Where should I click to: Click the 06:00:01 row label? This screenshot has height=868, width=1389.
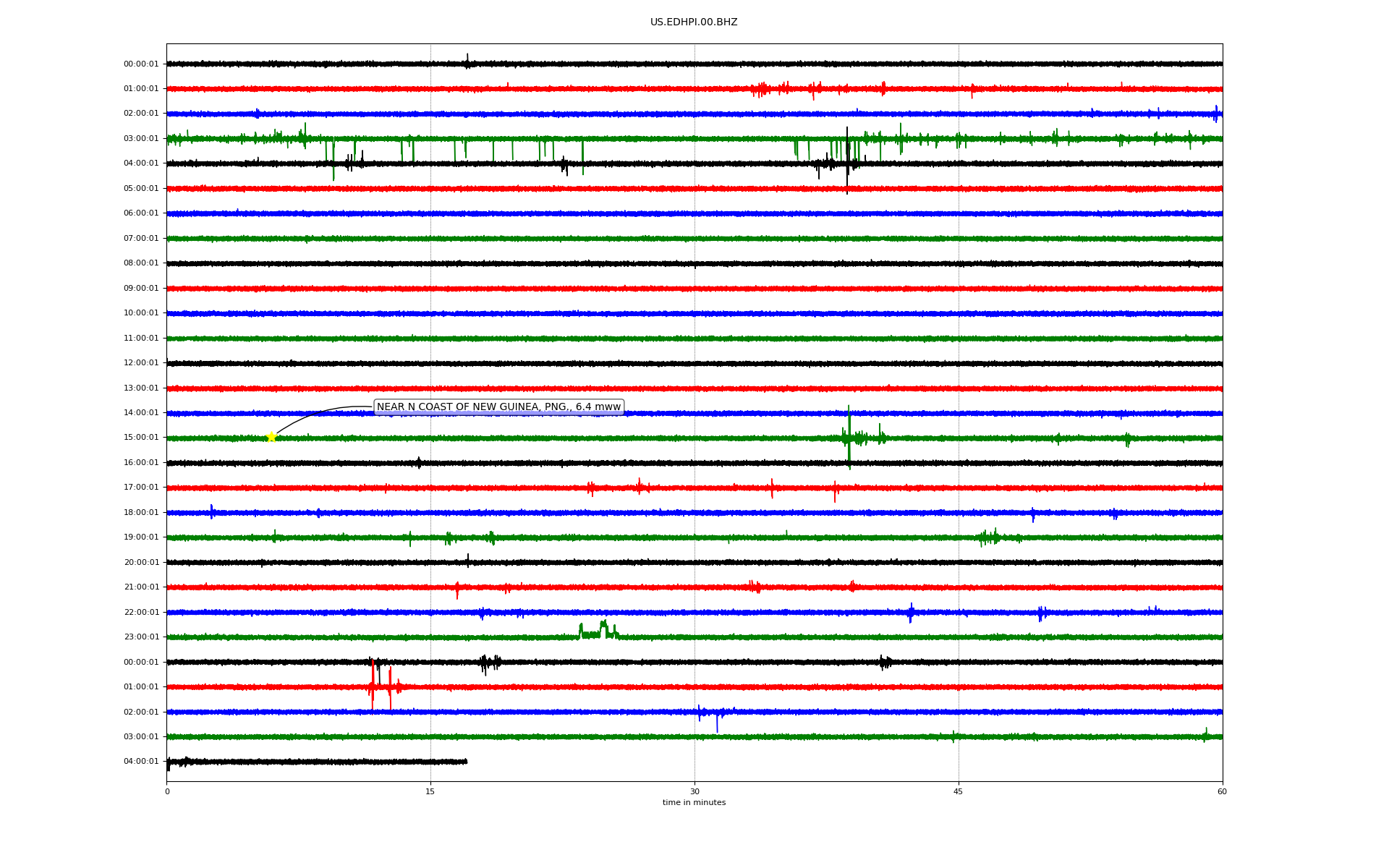click(x=141, y=213)
